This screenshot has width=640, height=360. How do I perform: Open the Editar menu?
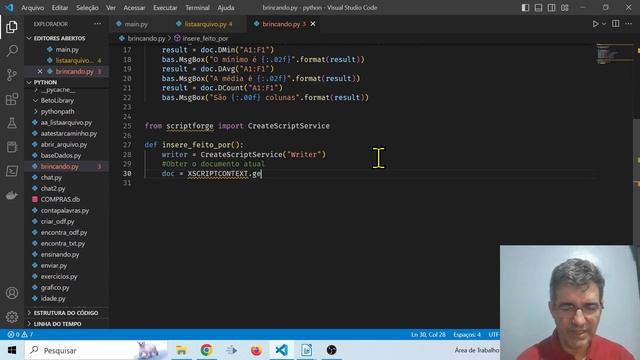[60, 8]
